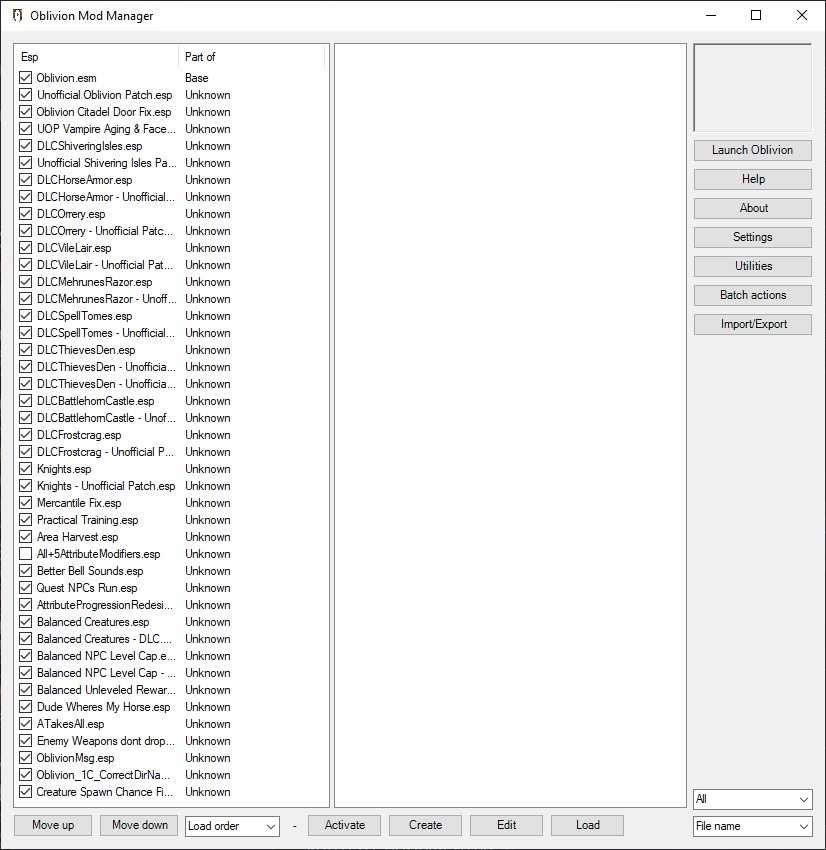
Task: Open Help
Action: (x=752, y=179)
